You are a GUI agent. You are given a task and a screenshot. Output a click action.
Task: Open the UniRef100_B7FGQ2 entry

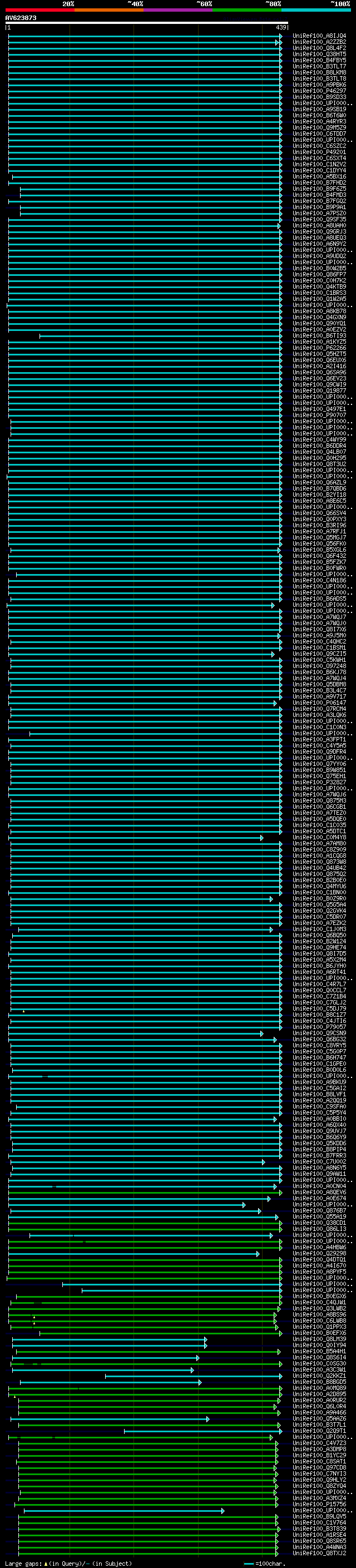(x=319, y=201)
